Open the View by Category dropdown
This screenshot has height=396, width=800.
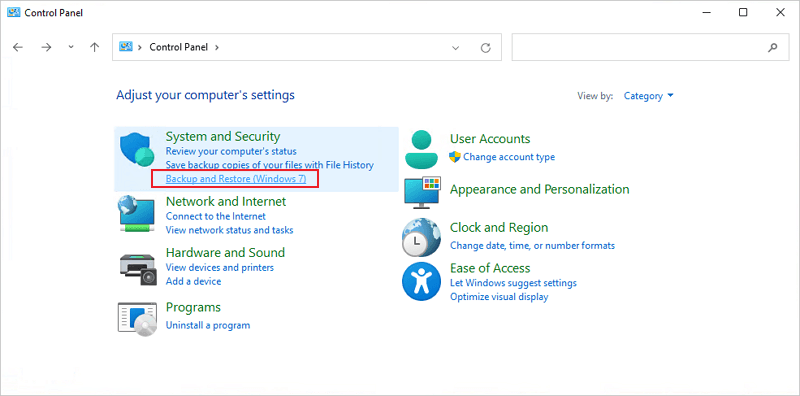click(649, 96)
